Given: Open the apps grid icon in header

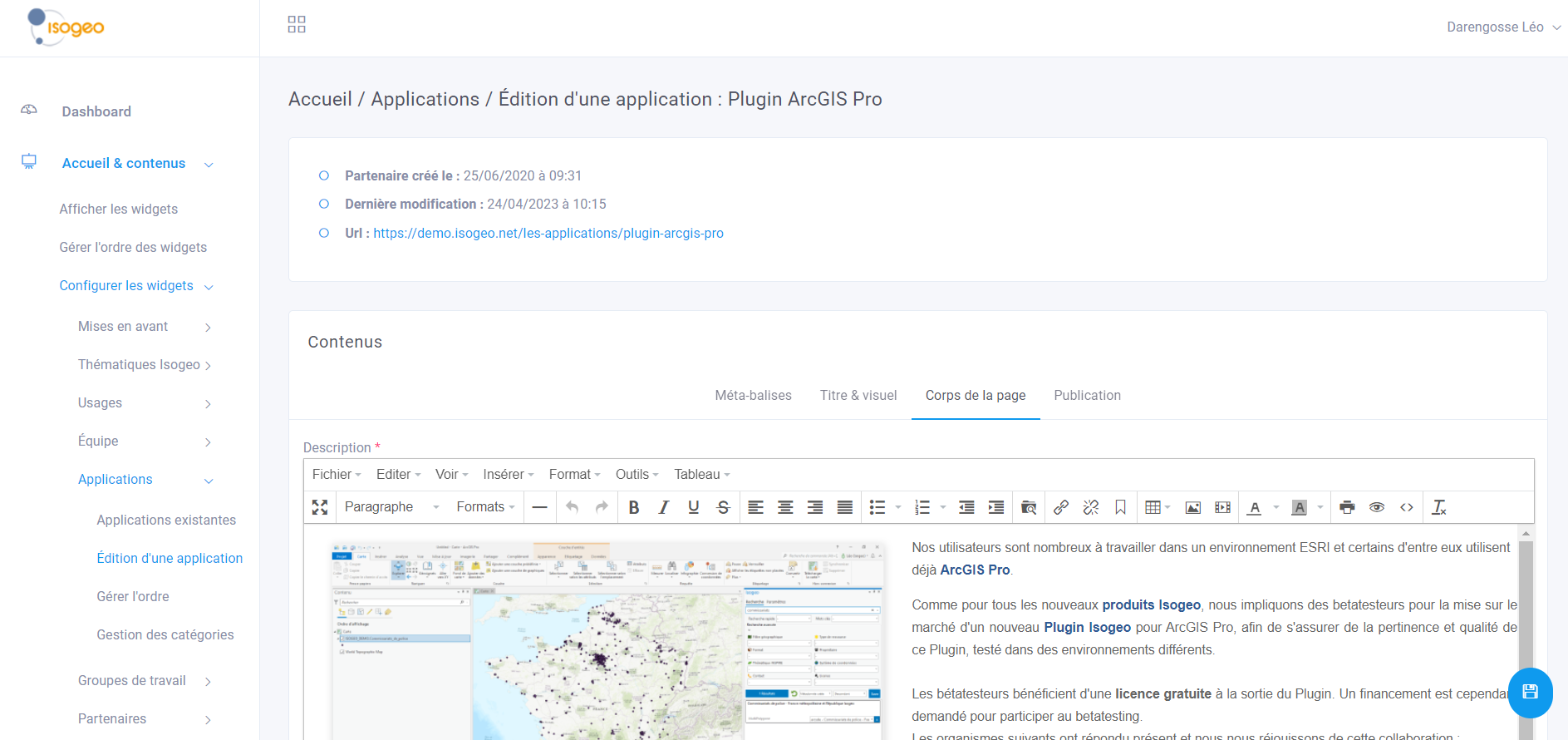Looking at the screenshot, I should [297, 24].
